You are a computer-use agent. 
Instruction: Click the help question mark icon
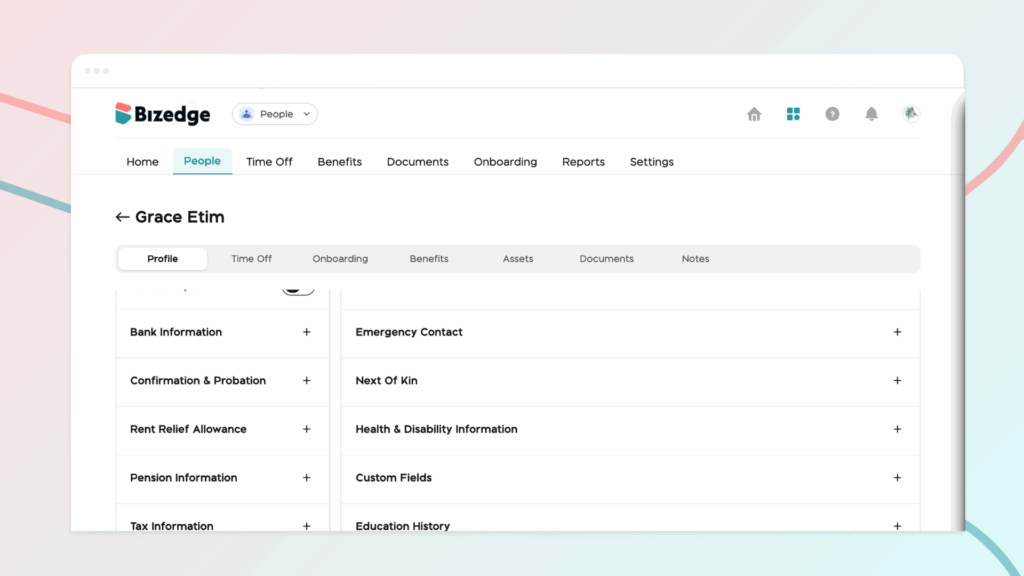[x=832, y=114]
